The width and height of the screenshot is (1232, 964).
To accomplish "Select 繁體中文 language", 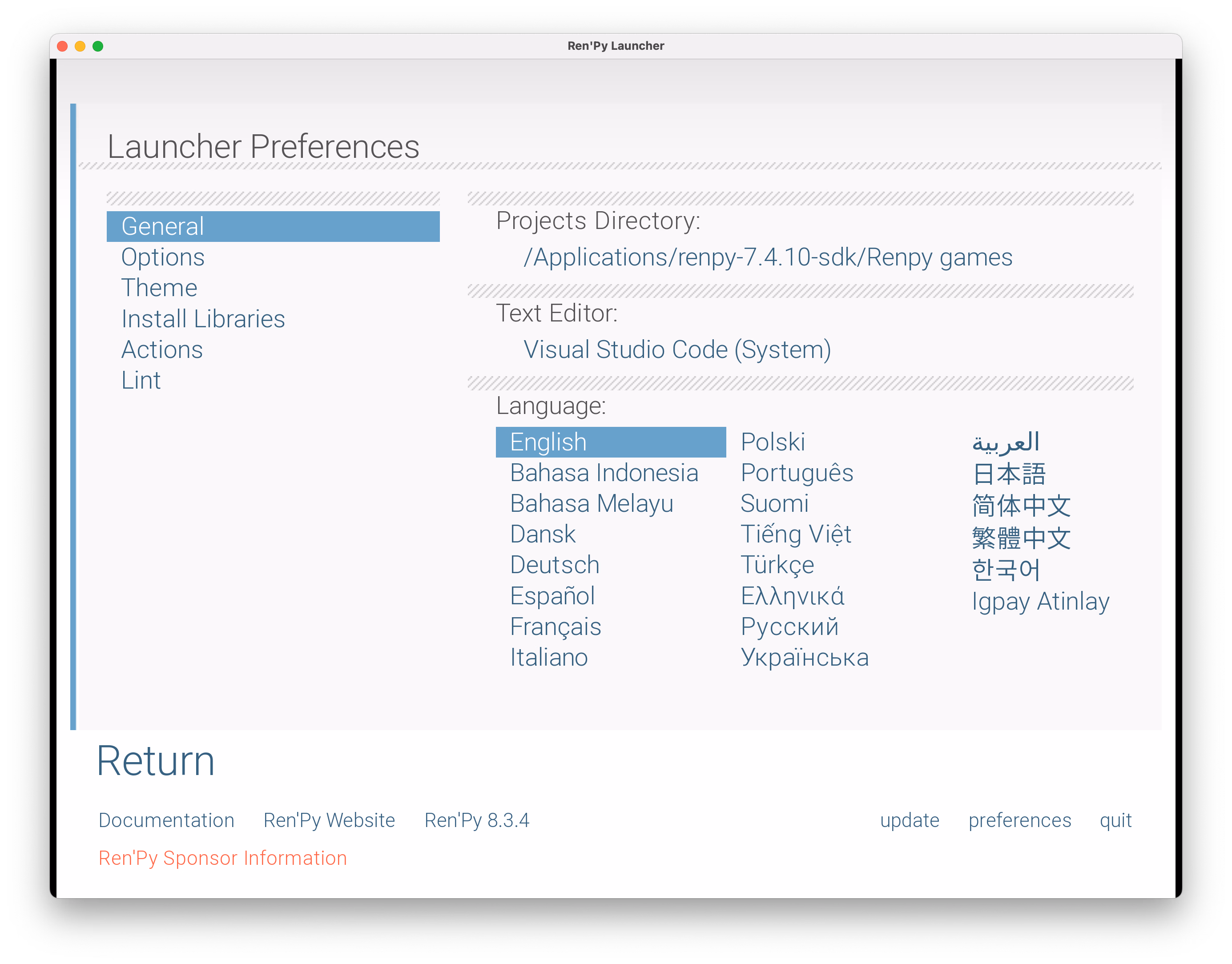I will (1021, 538).
